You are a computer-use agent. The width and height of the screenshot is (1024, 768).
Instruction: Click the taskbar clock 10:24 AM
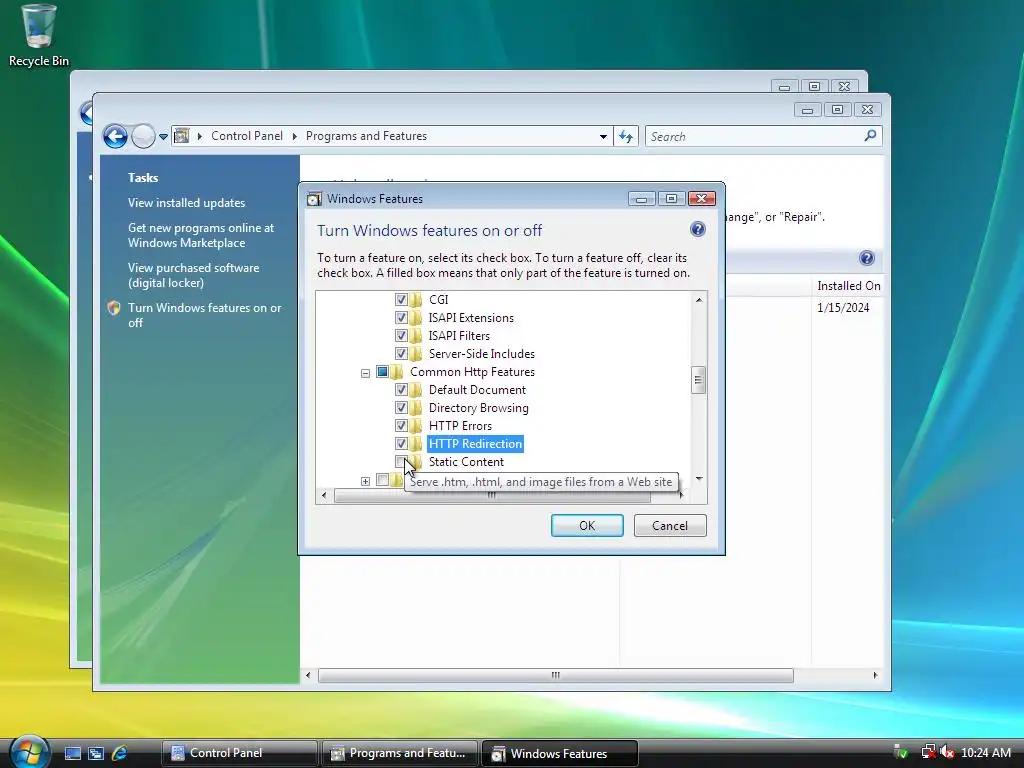click(985, 753)
